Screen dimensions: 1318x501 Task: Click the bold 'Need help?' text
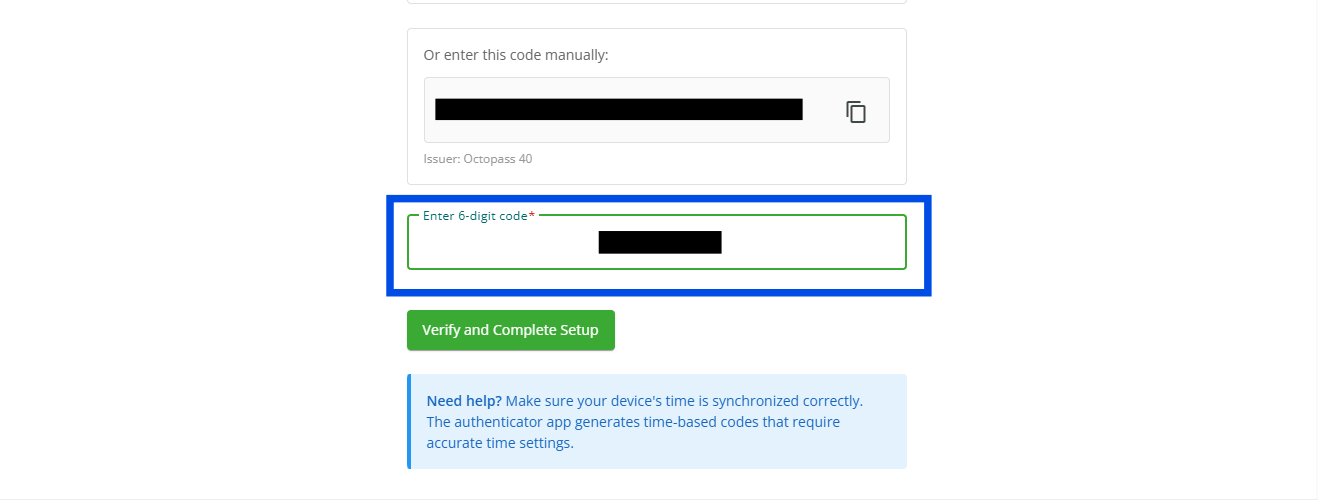(464, 400)
